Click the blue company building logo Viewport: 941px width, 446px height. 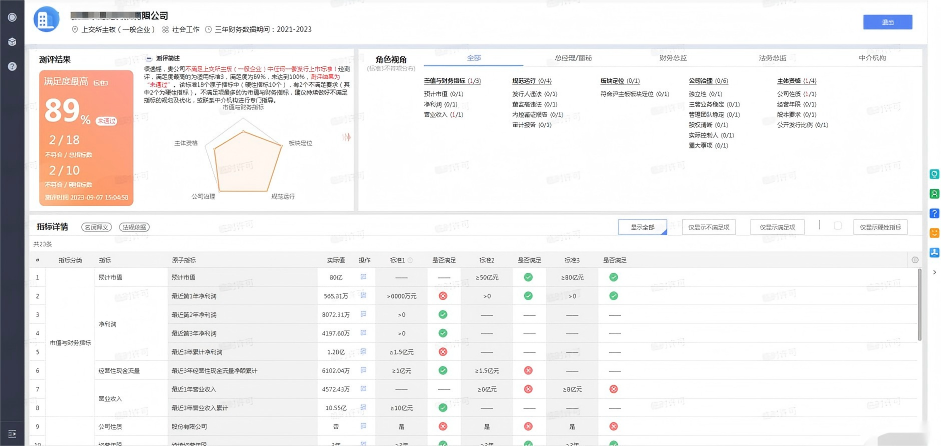pyautogui.click(x=47, y=19)
